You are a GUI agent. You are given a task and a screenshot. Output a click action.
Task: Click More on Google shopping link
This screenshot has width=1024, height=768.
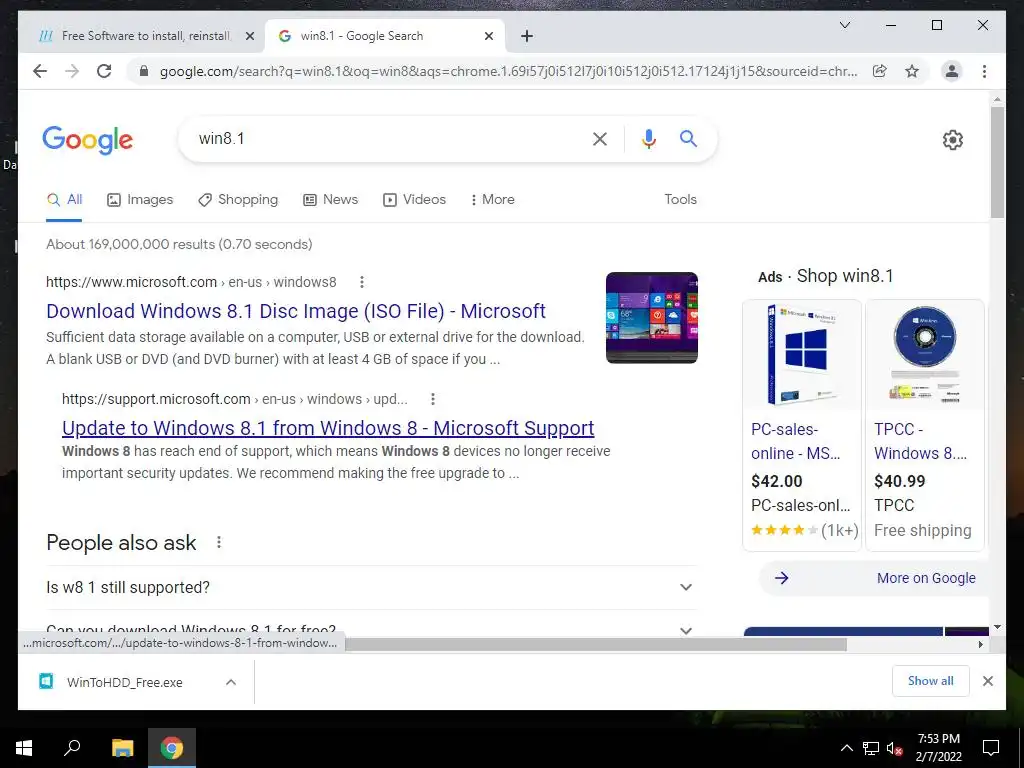875,579
